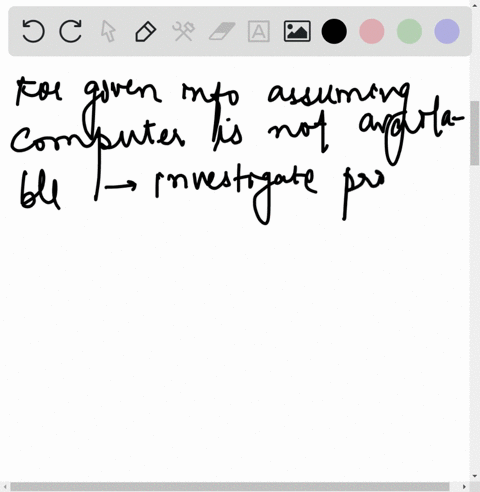This screenshot has height=492, width=480.
Task: Redo the last undone stroke
Action: point(70,31)
